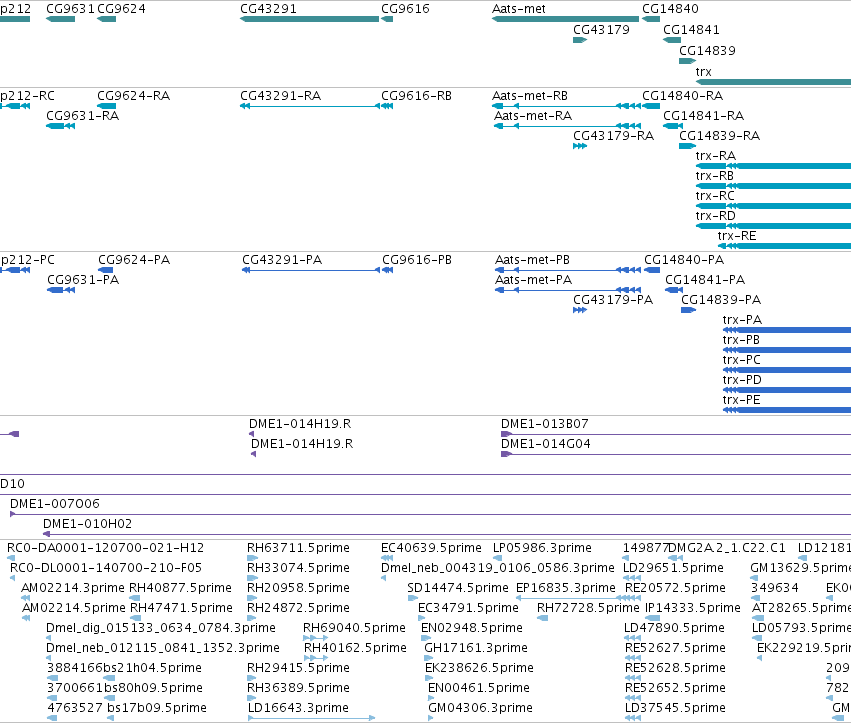Select transcript trx-RC
Screen dimensions: 851x723
[x=715, y=196]
